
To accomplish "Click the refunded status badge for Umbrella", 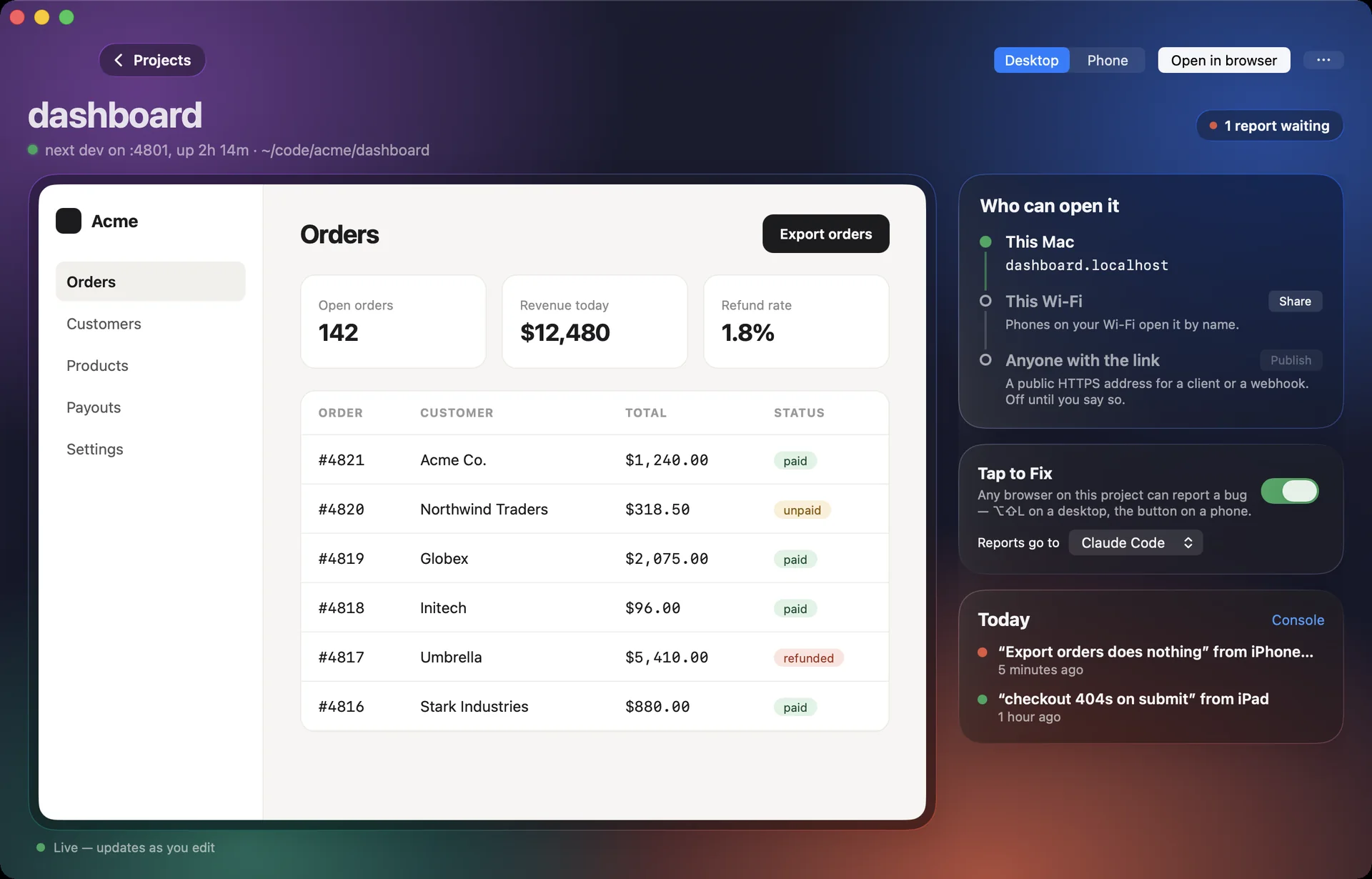I will pos(808,658).
